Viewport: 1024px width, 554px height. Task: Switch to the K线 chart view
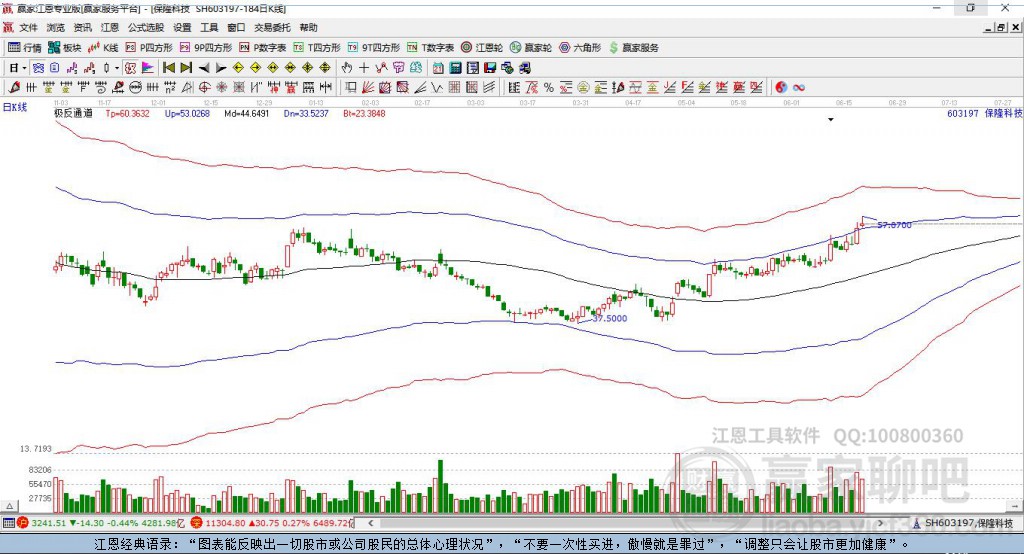coord(103,48)
